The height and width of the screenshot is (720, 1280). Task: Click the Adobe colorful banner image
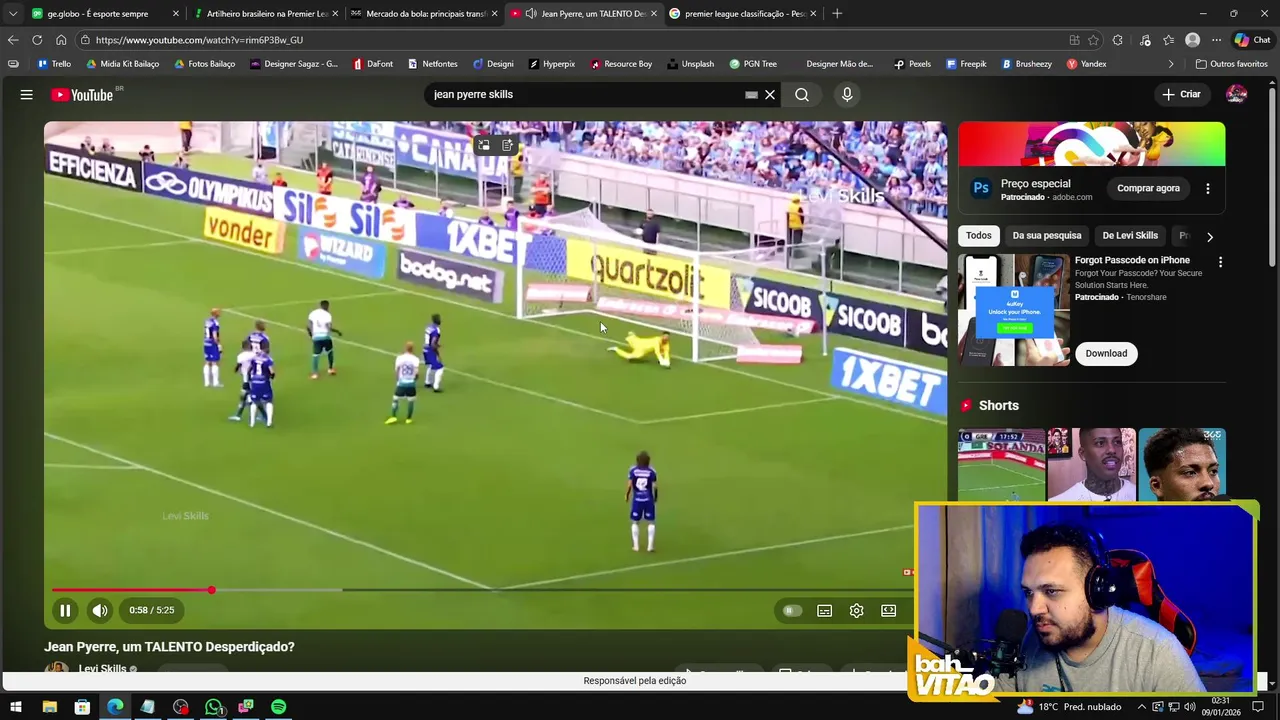tap(1091, 144)
